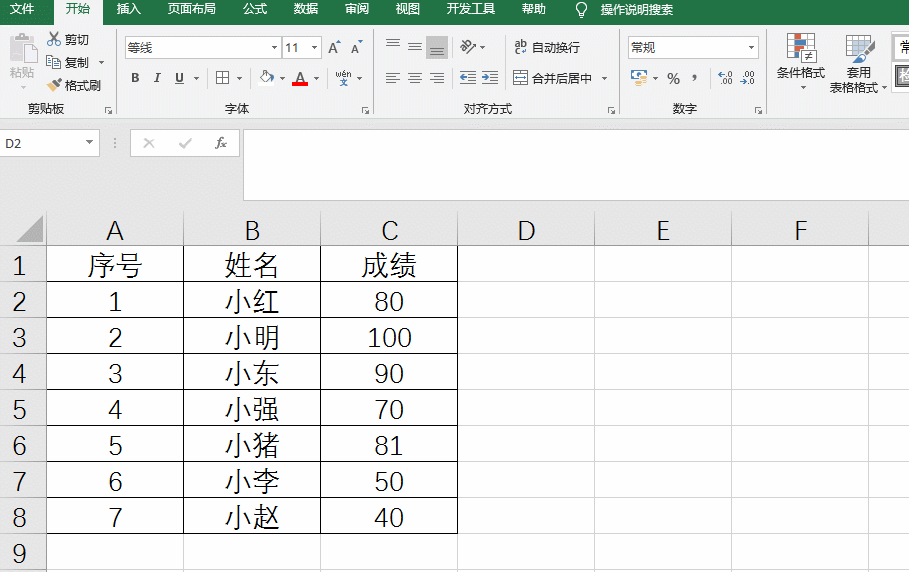The image size is (909, 572).
Task: Click 合并后居中 merge and center
Action: click(x=552, y=78)
